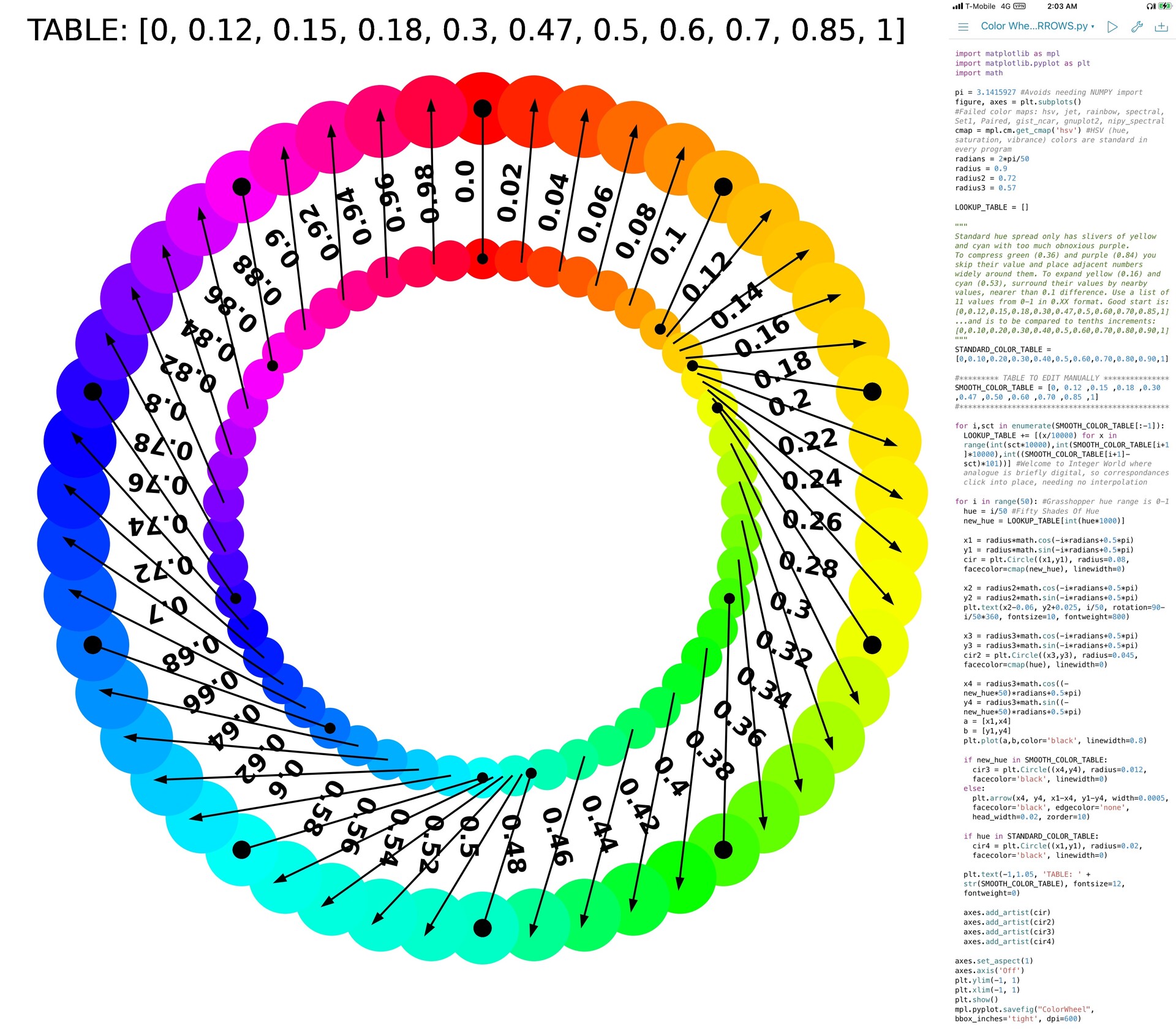Tap the cellular signal bars

coord(957,6)
